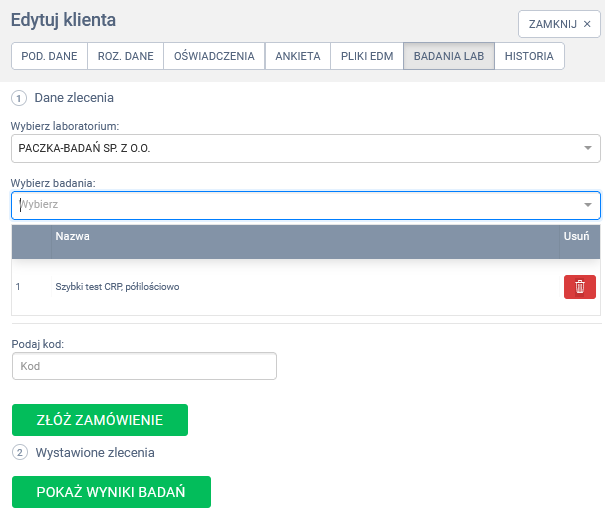Screen dimensions: 605x514
Task: Click the Nazwa column header
Action: coord(73,237)
